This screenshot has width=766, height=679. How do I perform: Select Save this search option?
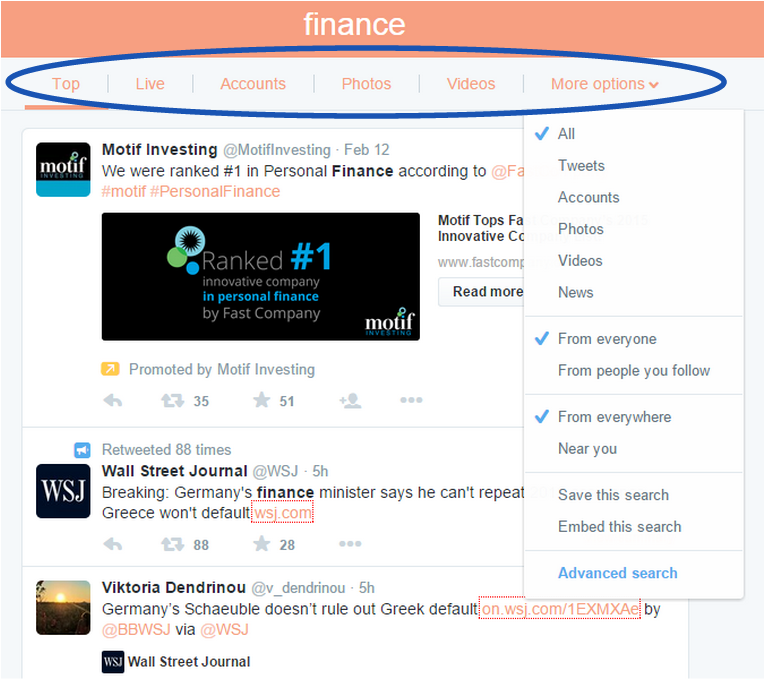[x=613, y=495]
